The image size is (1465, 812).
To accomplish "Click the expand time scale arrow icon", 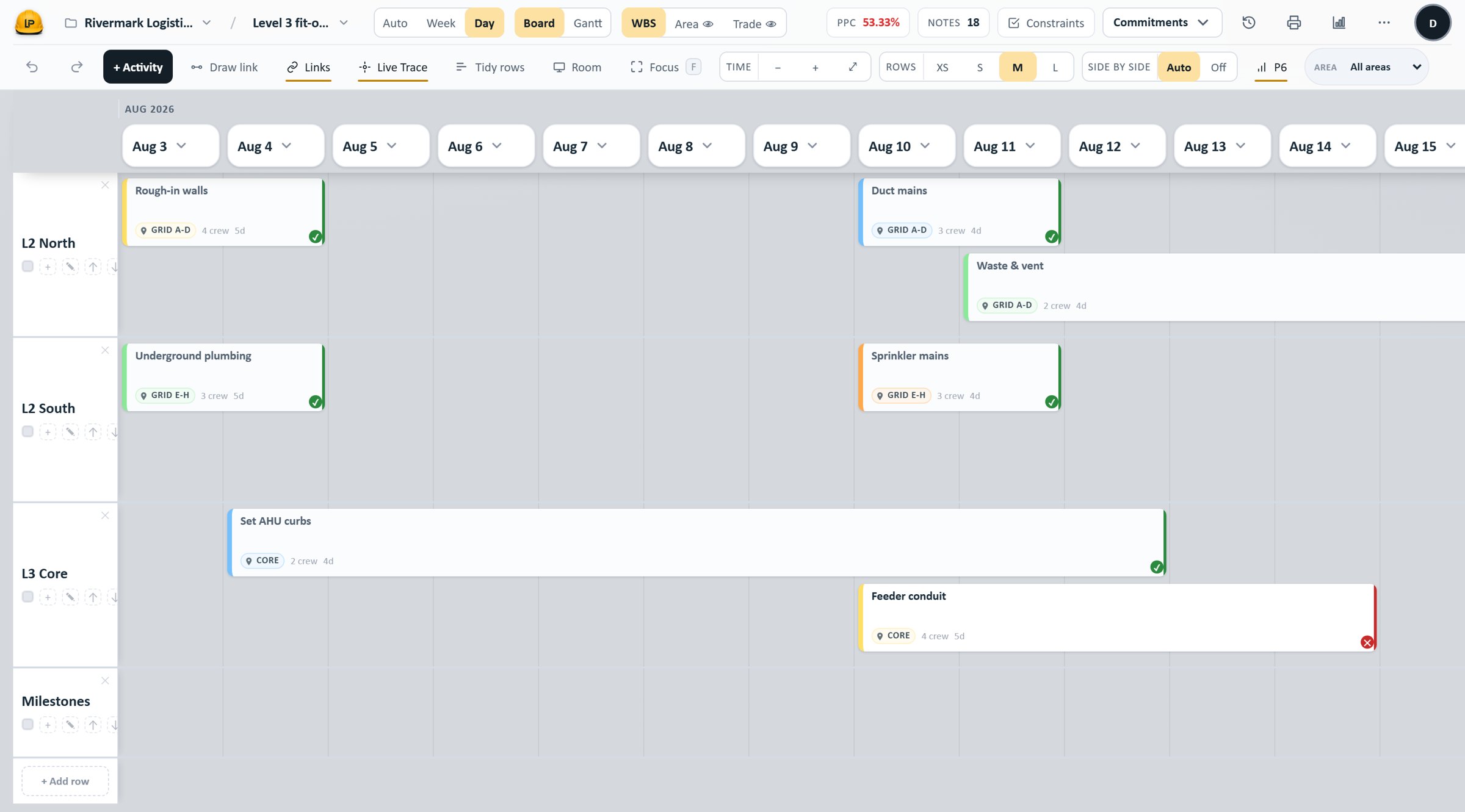I will coord(853,67).
